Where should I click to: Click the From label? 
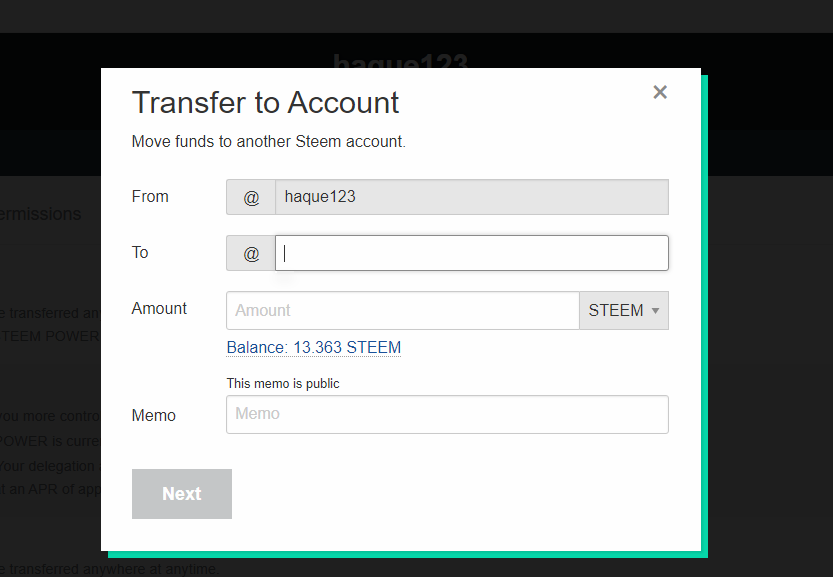point(150,197)
